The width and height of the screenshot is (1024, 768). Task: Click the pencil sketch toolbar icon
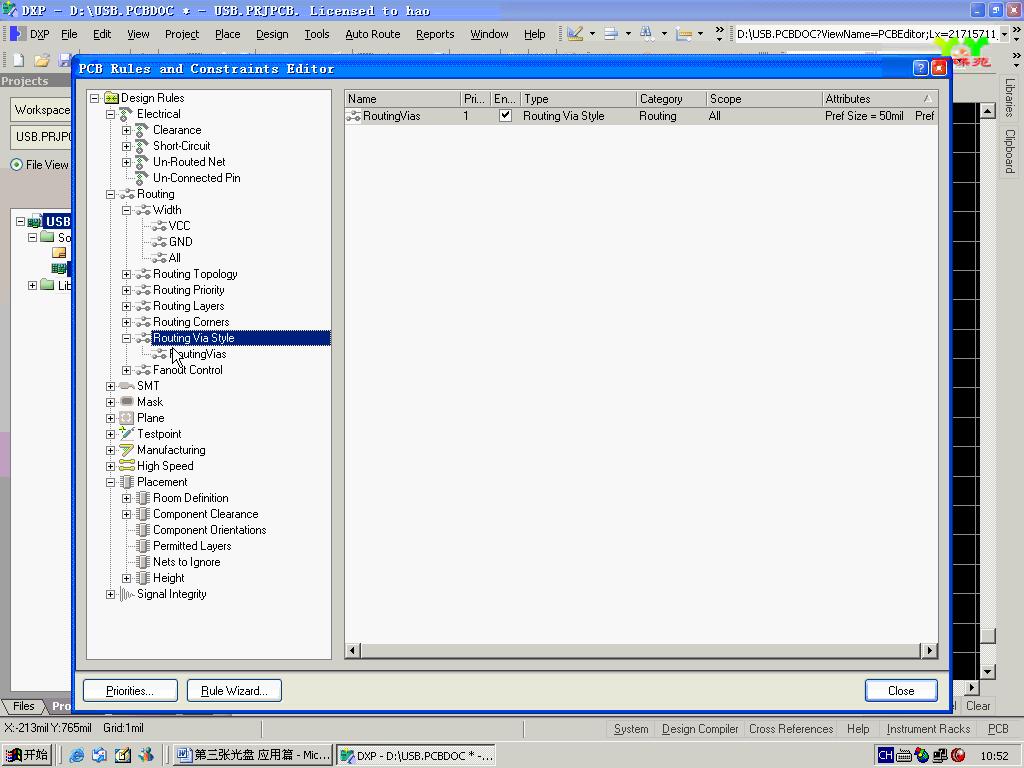(575, 34)
